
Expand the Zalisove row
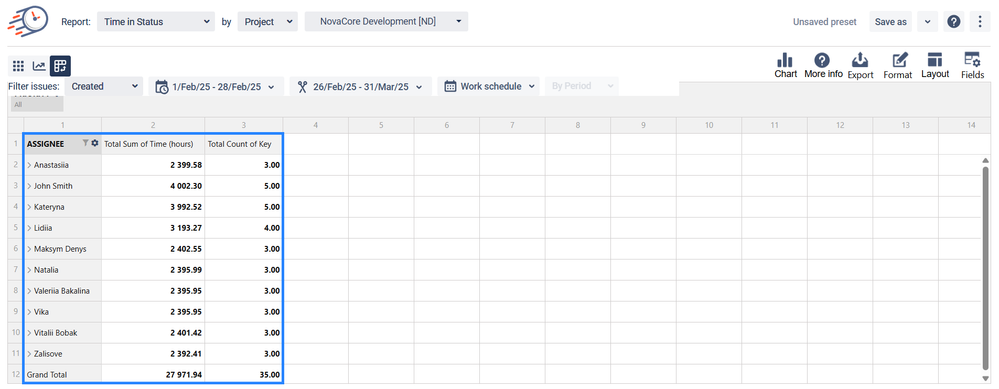(29, 354)
